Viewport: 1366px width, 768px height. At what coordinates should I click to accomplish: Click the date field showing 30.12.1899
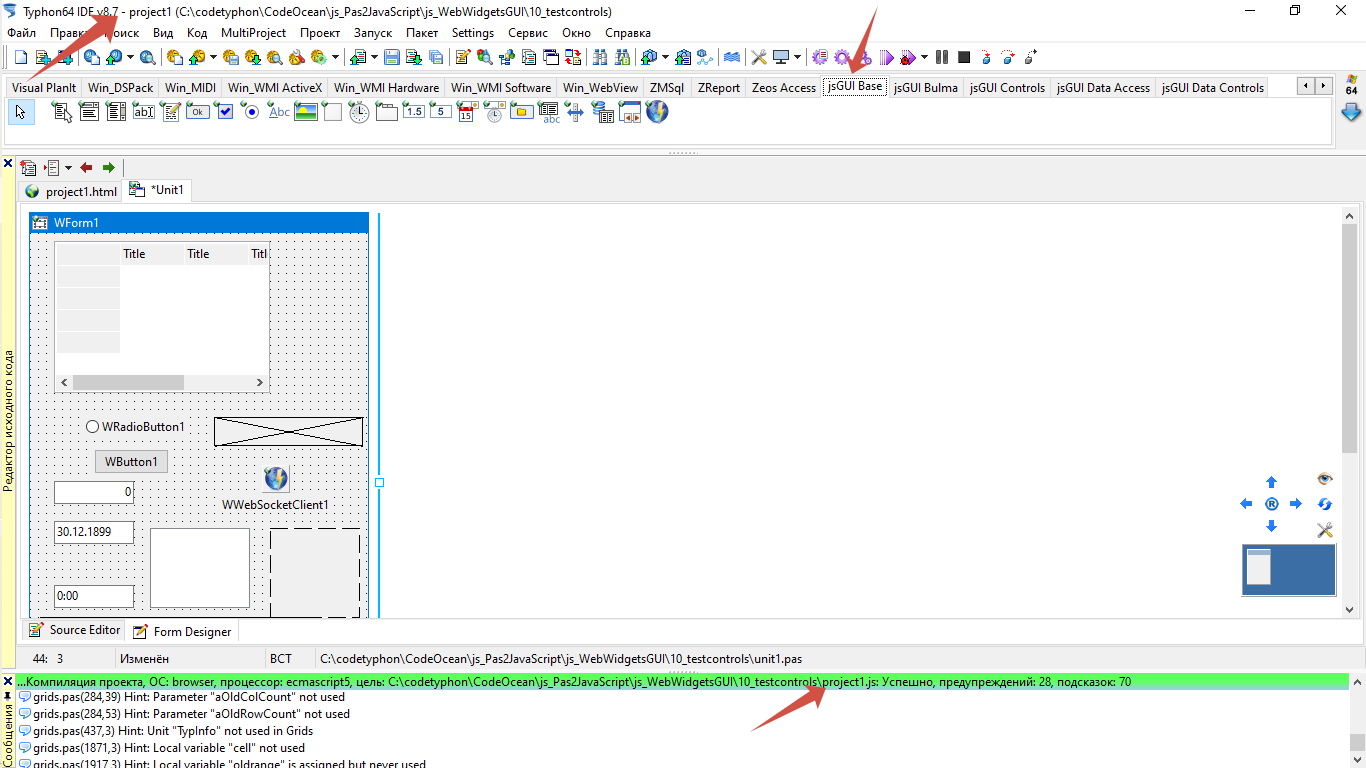[x=93, y=532]
